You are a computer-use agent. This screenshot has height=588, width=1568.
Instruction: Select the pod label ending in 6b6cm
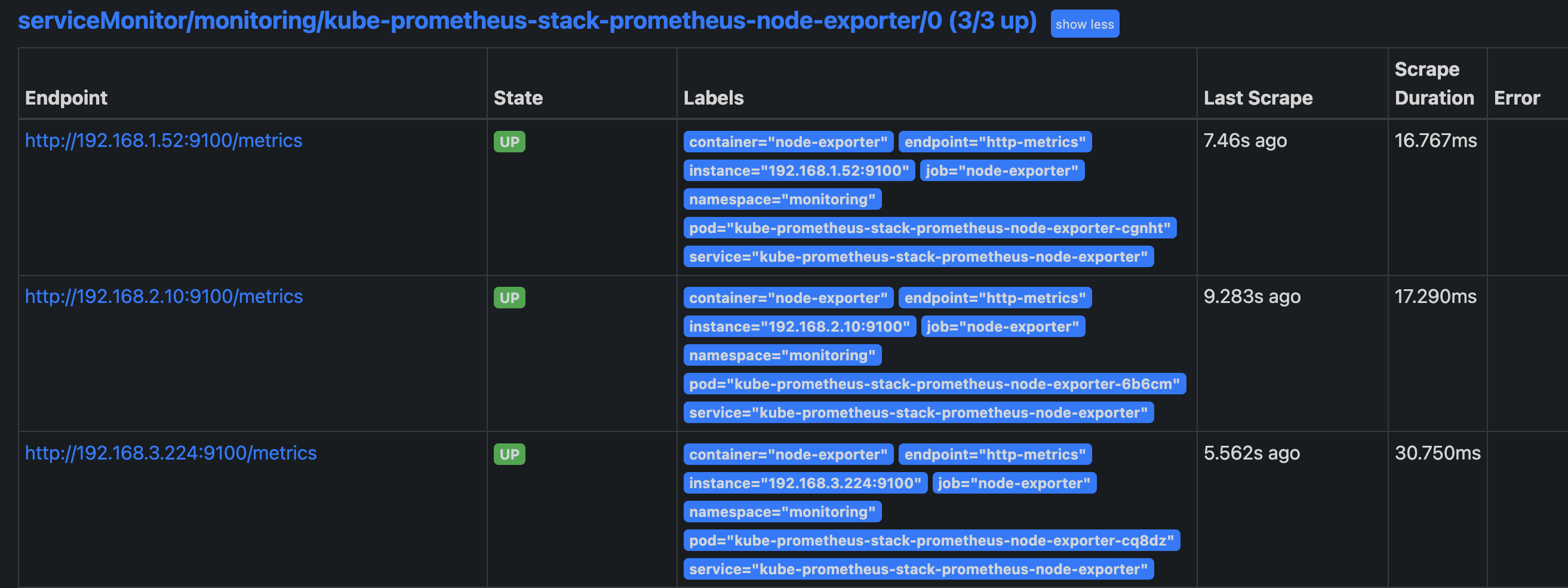[934, 384]
